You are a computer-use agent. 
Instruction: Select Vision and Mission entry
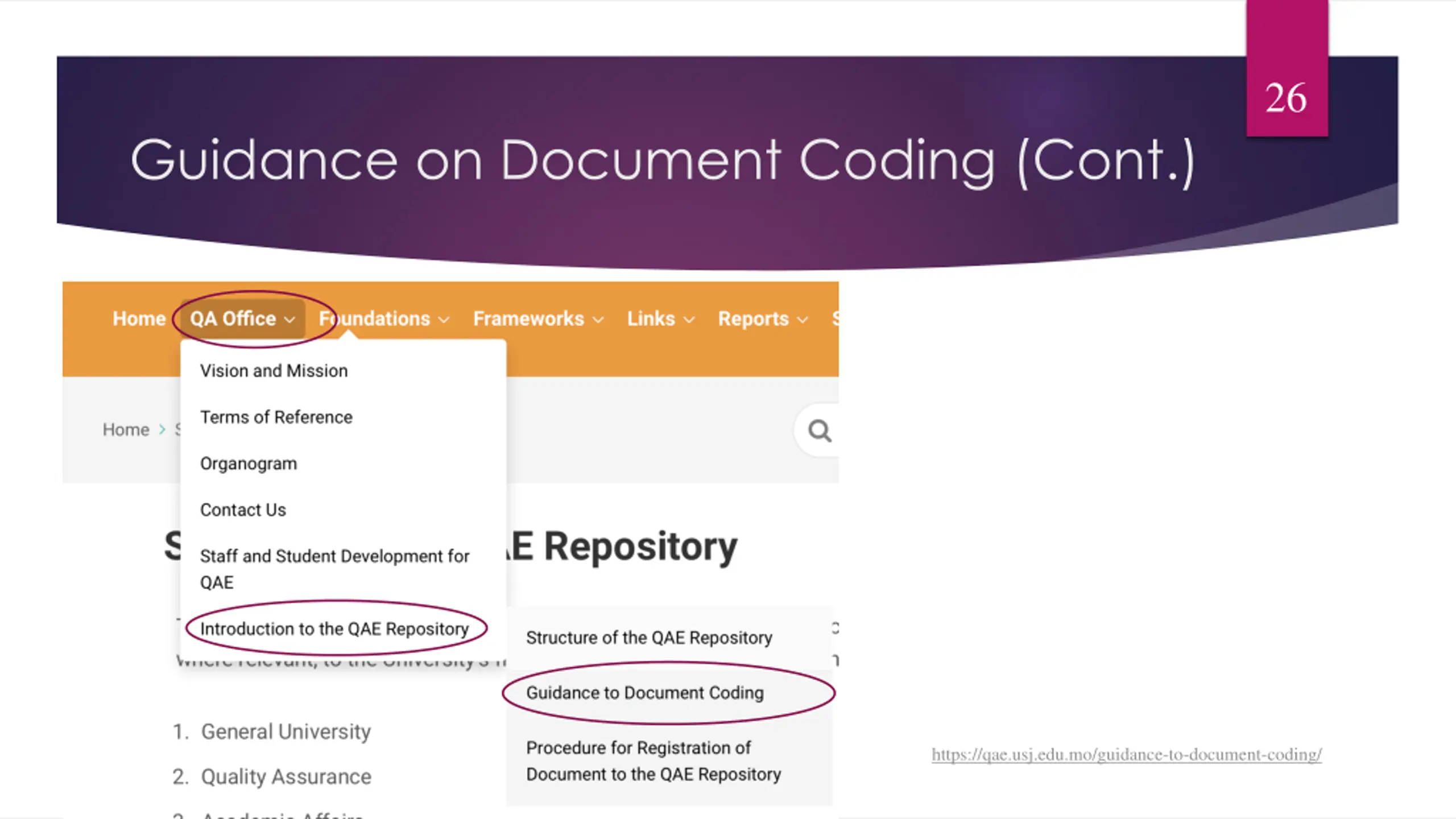274,371
